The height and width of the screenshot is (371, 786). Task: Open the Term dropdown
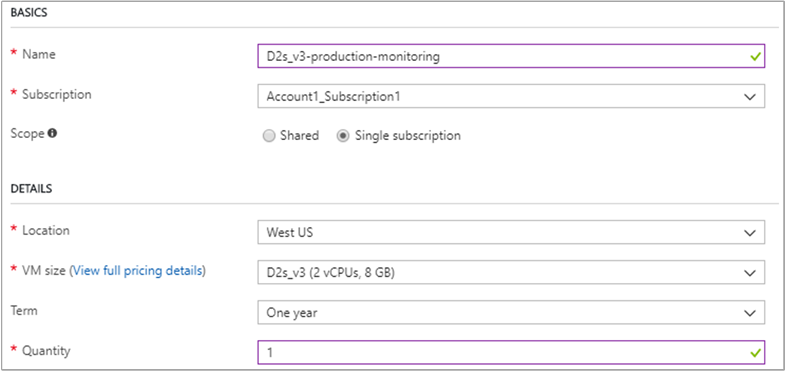[x=511, y=312]
